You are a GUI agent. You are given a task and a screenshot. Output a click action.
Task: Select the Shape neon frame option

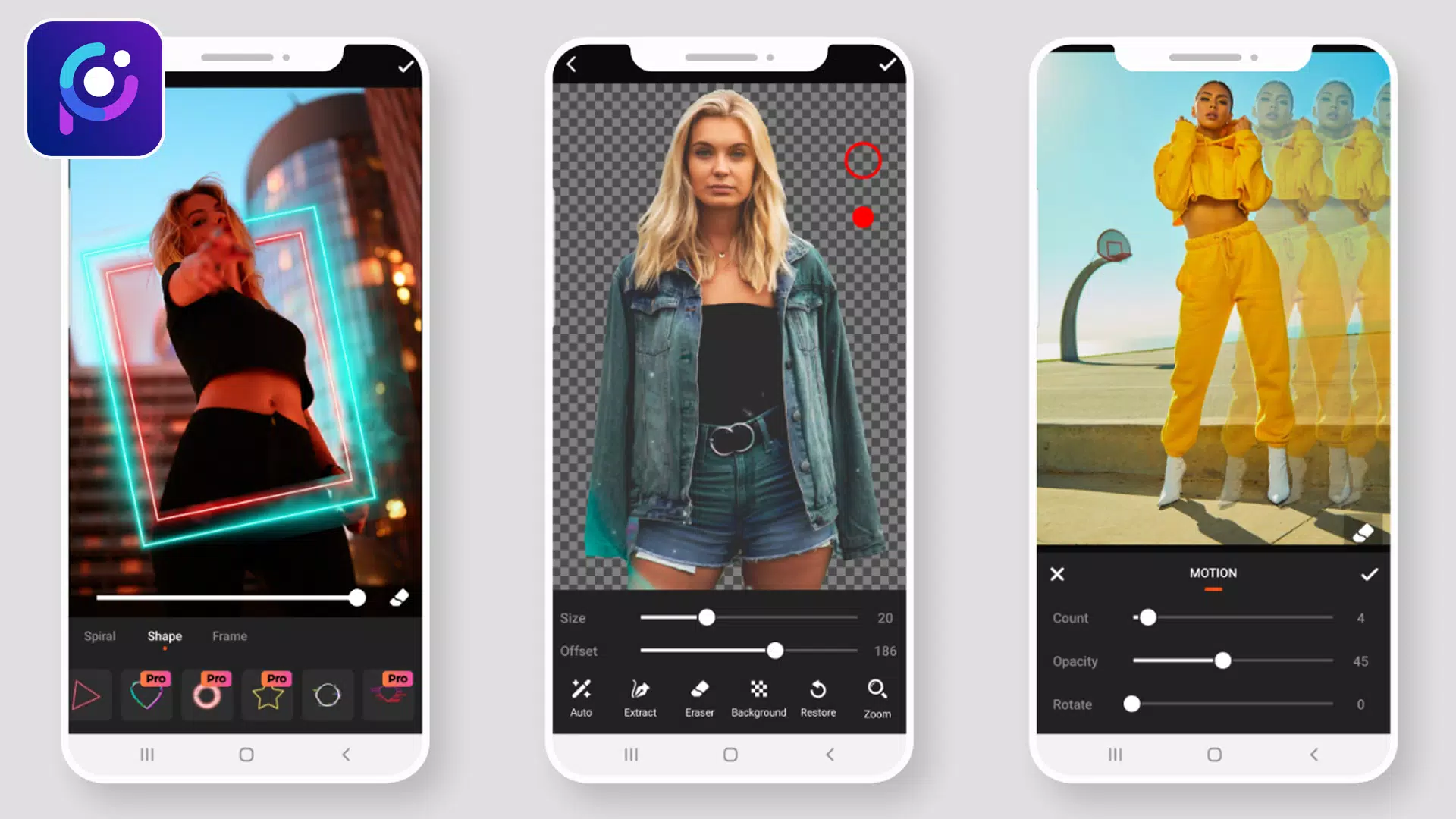click(x=164, y=636)
